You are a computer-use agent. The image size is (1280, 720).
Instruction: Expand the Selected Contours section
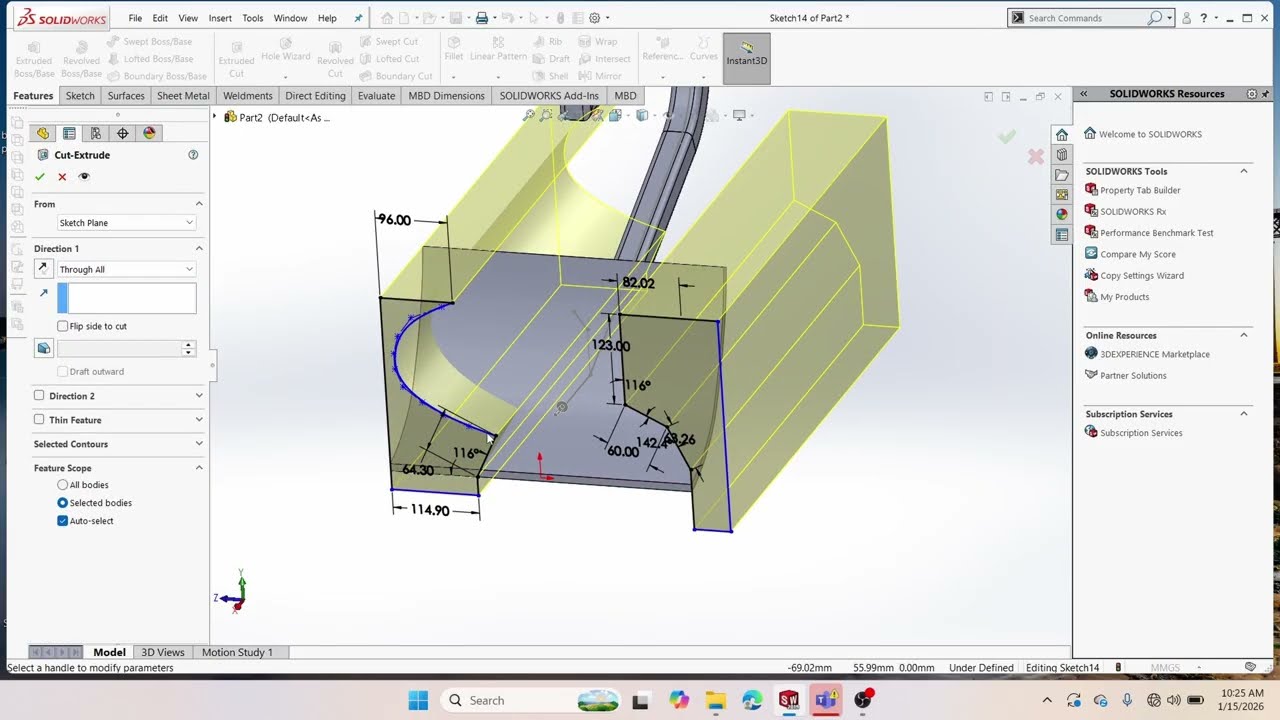click(199, 444)
